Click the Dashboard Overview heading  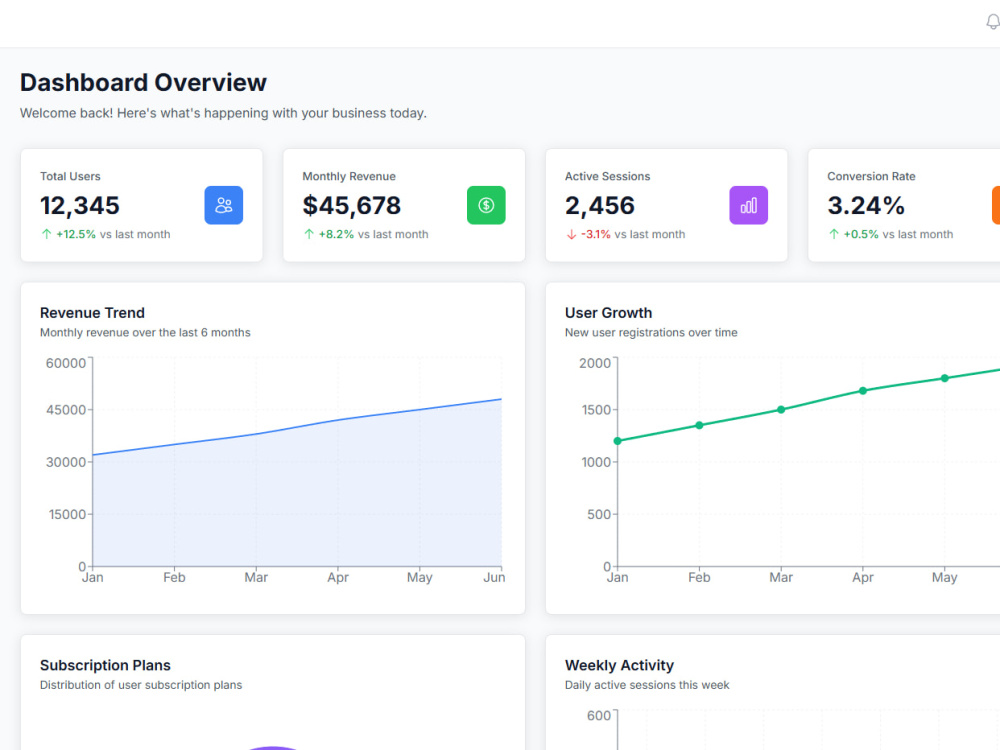coord(143,82)
